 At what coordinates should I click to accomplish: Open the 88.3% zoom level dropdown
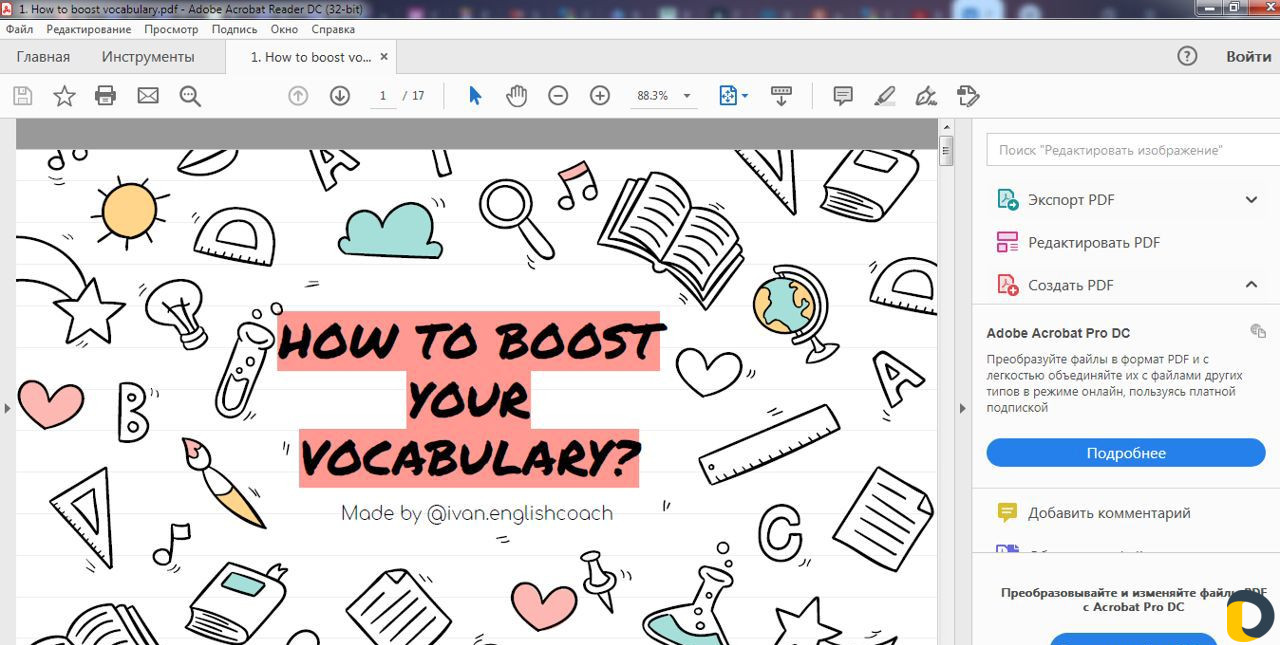coord(687,96)
